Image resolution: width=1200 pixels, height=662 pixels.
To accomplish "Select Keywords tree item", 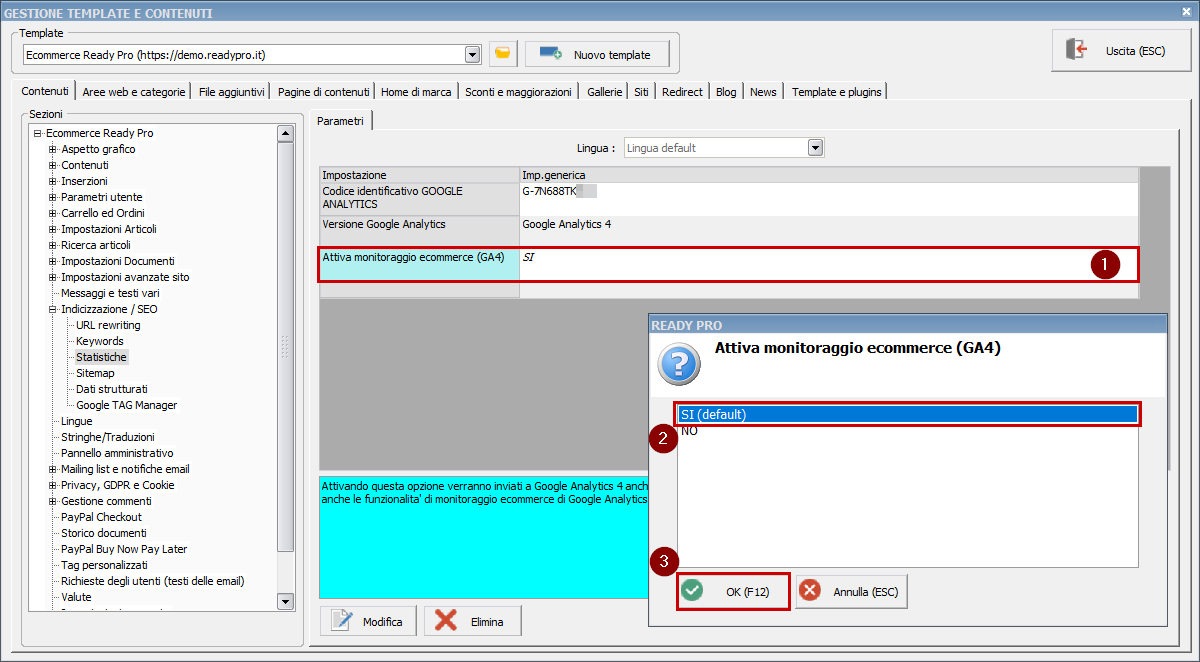I will (100, 341).
